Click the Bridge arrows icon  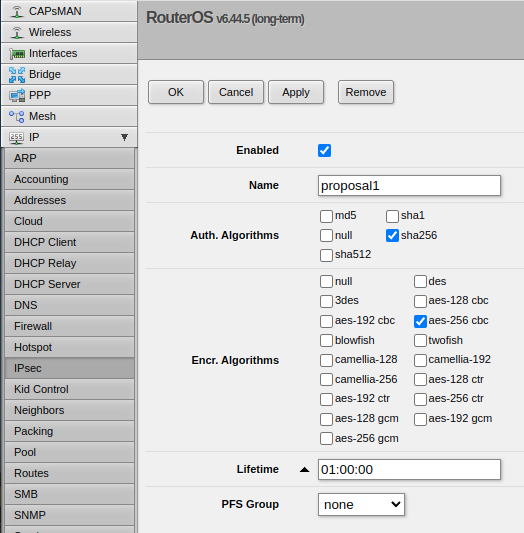(x=17, y=75)
